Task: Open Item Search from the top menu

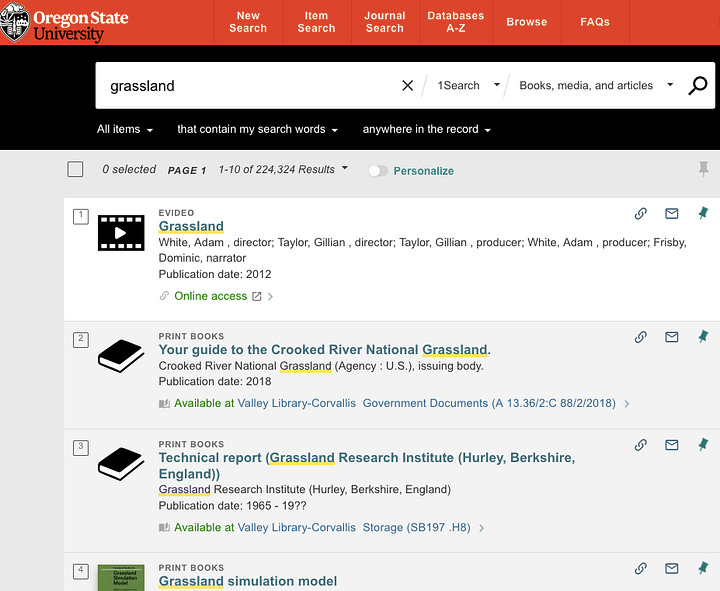Action: click(316, 22)
